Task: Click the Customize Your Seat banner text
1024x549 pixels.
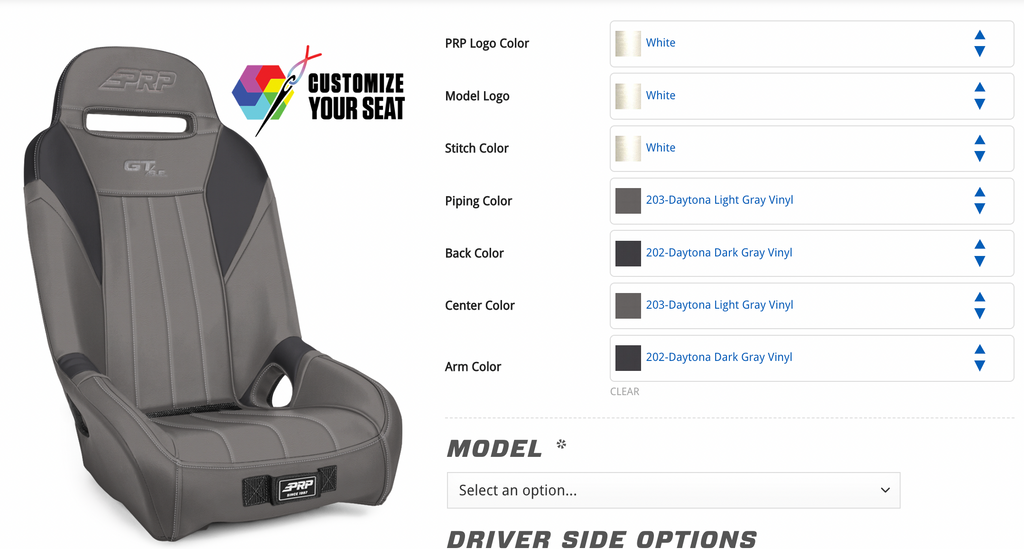Action: coord(356,97)
